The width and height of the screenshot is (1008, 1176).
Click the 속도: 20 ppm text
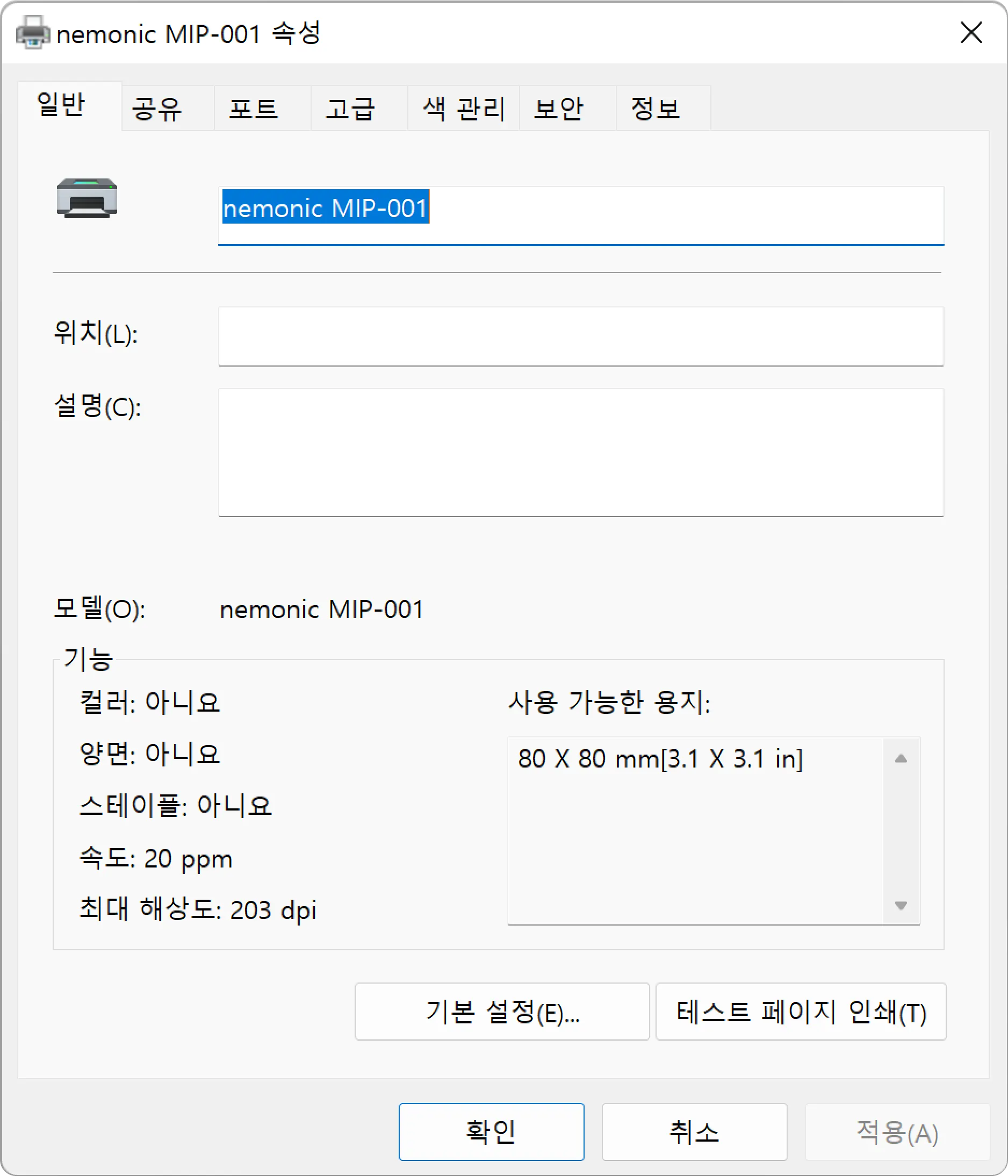[156, 858]
